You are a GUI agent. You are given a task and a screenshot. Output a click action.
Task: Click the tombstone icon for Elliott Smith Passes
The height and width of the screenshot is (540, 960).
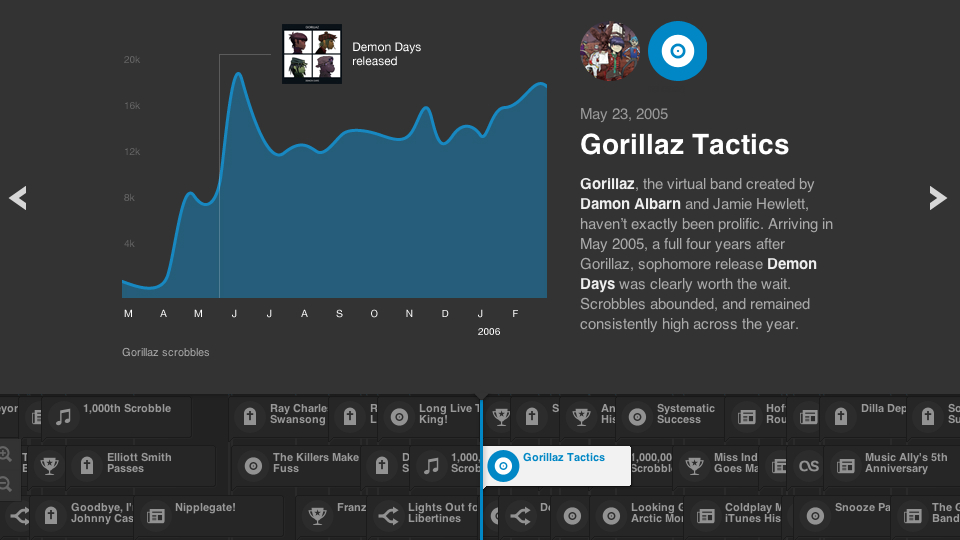tap(88, 465)
